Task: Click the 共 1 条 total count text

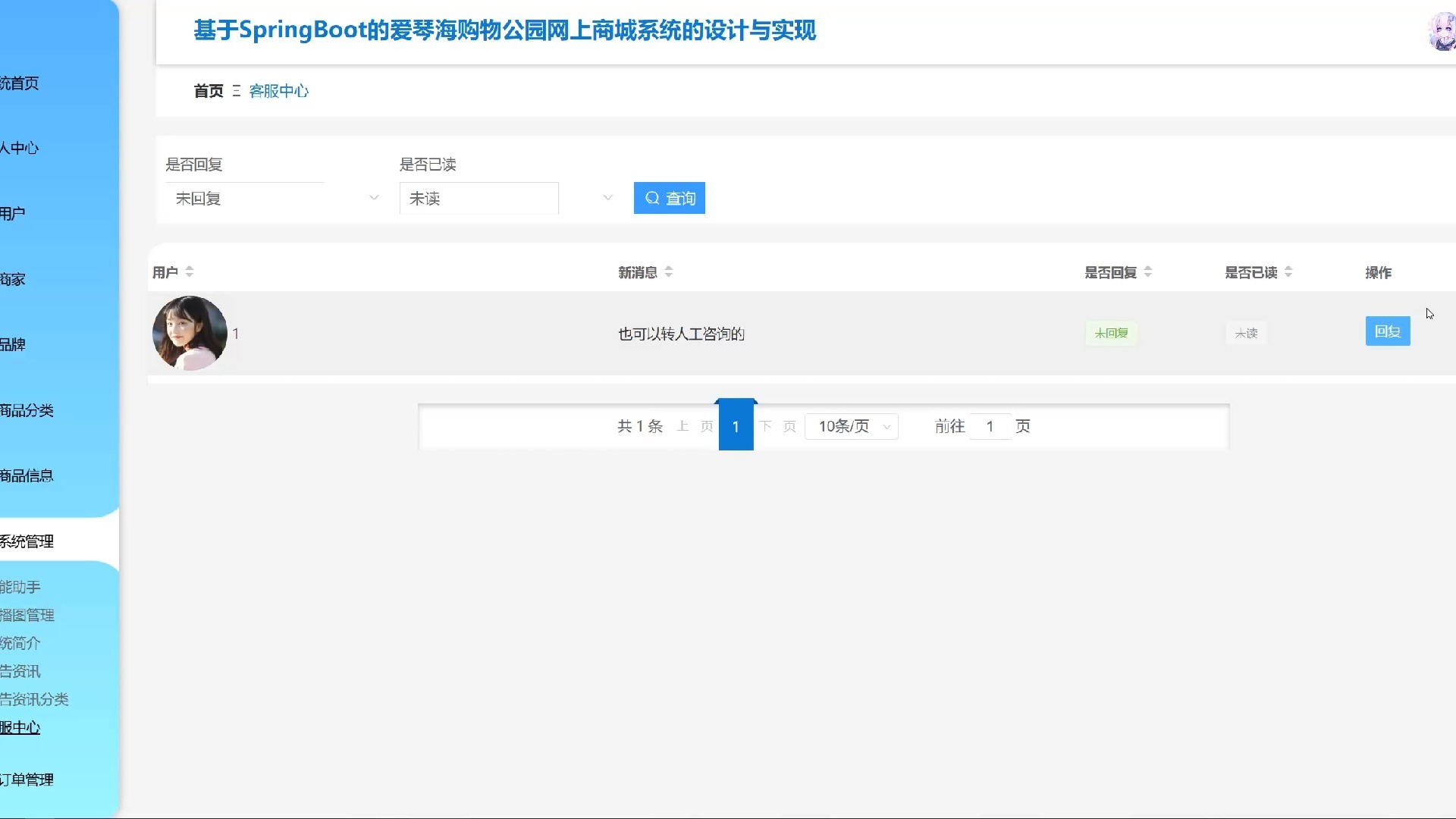Action: click(640, 426)
